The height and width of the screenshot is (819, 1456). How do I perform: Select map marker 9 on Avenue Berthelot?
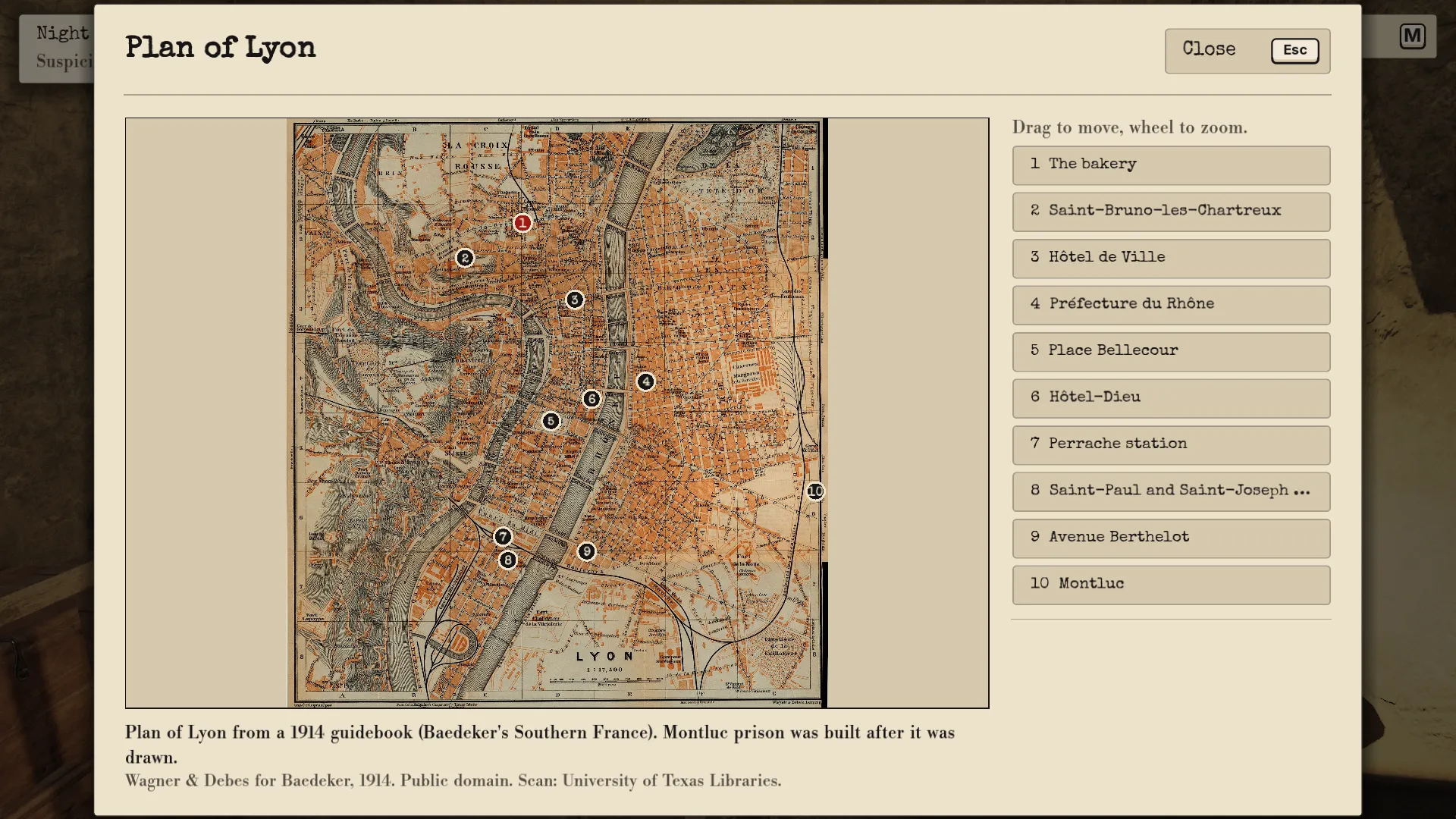pyautogui.click(x=586, y=551)
